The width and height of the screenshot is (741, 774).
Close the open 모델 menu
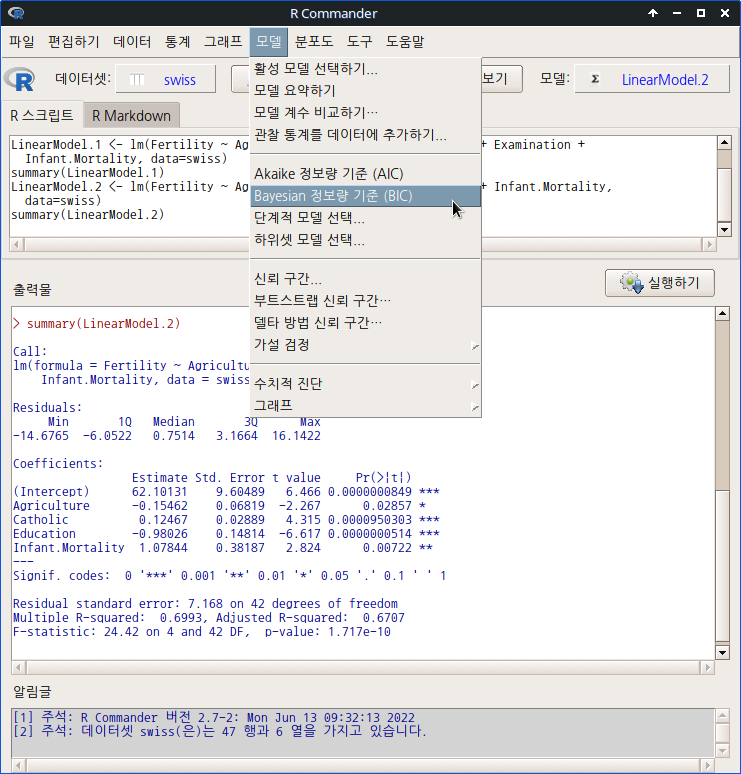click(269, 41)
